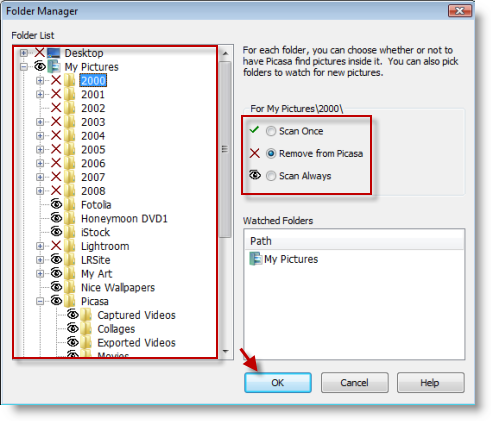The image size is (491, 421).
Task: Click the Cancel button
Action: 354,382
